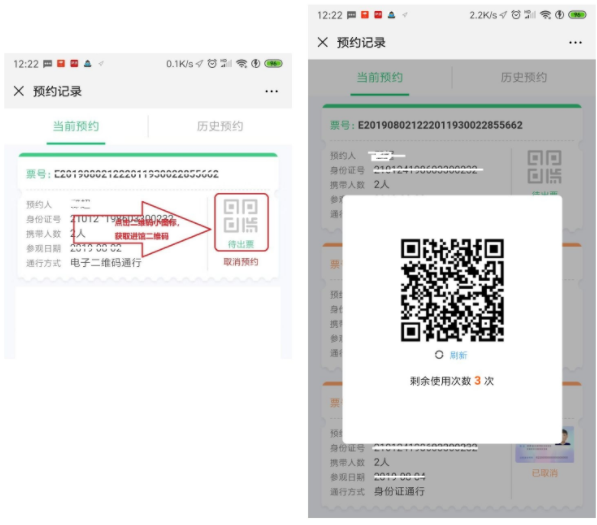Image resolution: width=597 pixels, height=525 pixels.
Task: Close the right phone's 预约记录 page with X
Action: tap(322, 42)
